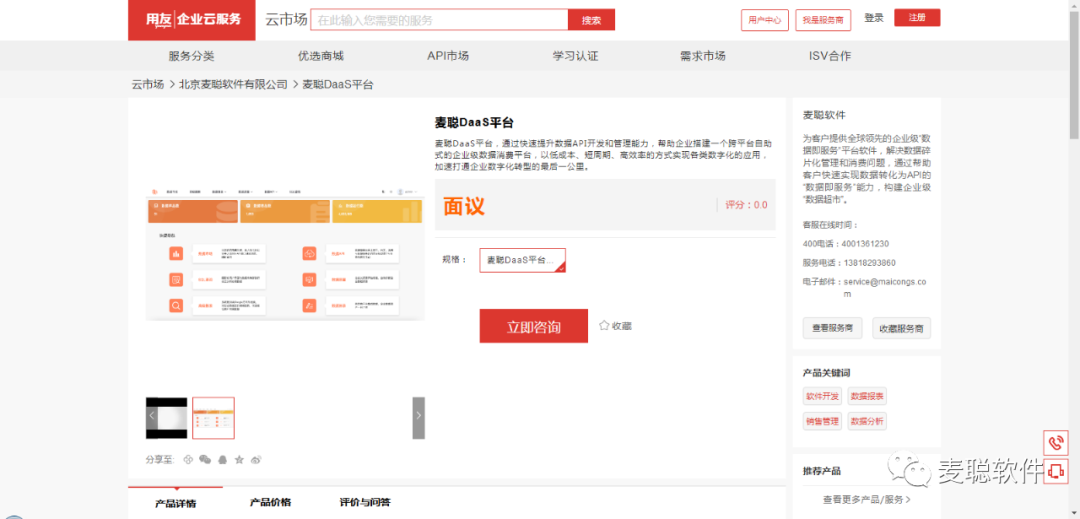
Task: Open the mobile device floating icon
Action: tap(1055, 472)
